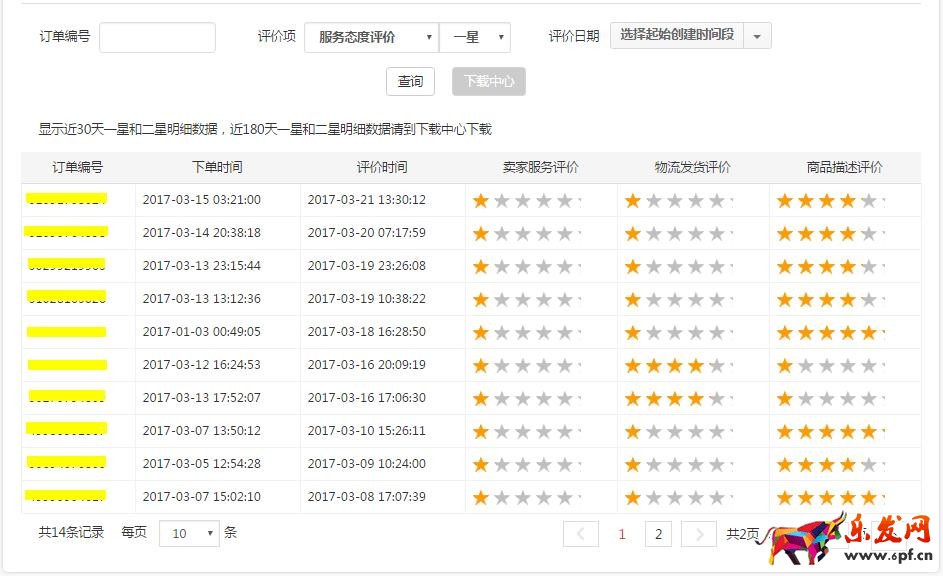
Task: Open the 一星 star level dropdown
Action: click(475, 36)
